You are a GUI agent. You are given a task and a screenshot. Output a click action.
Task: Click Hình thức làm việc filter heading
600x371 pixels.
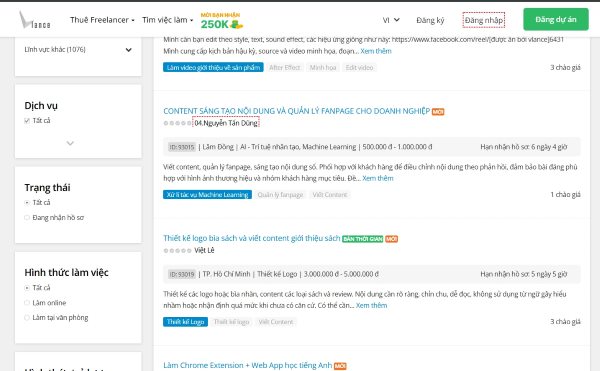pyautogui.click(x=67, y=273)
